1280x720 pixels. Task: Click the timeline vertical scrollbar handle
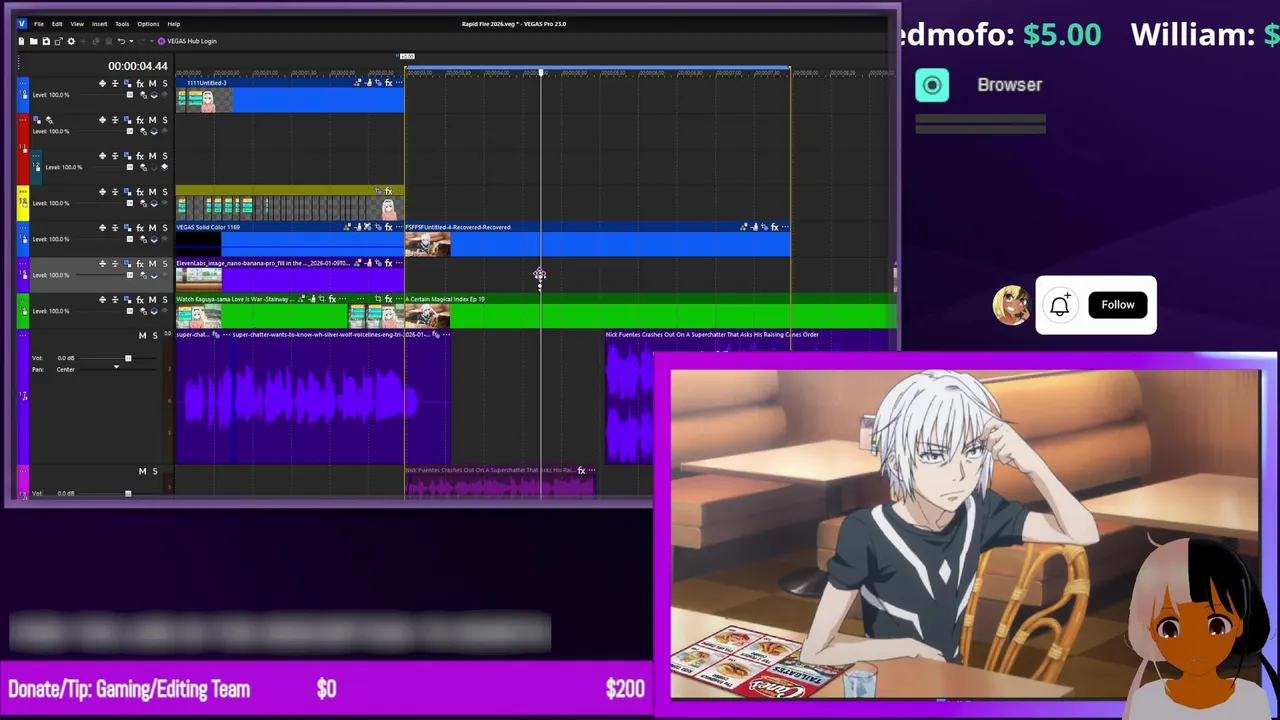click(895, 276)
